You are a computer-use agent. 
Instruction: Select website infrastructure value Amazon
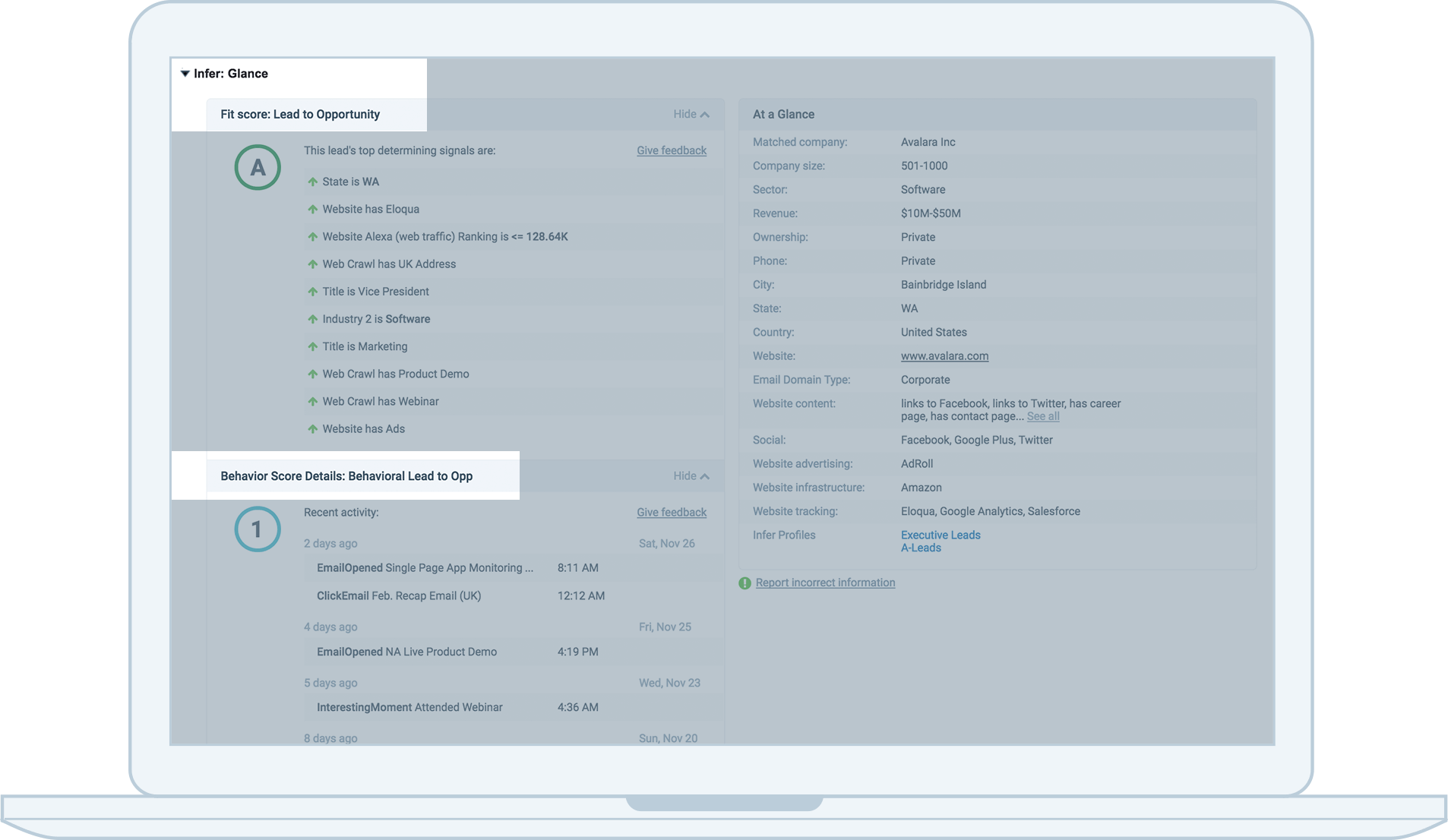click(921, 488)
